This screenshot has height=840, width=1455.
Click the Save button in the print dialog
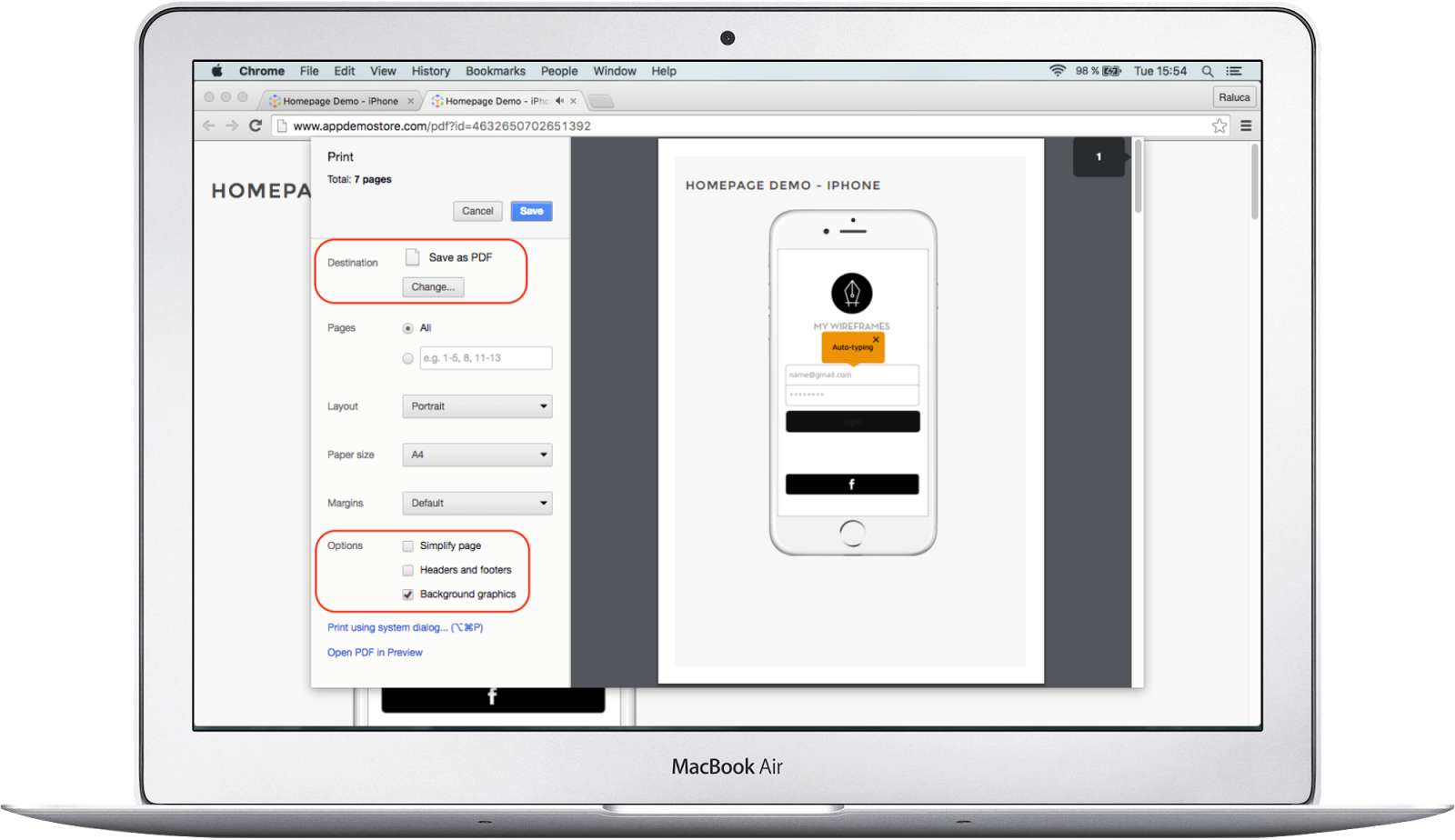pos(531,210)
